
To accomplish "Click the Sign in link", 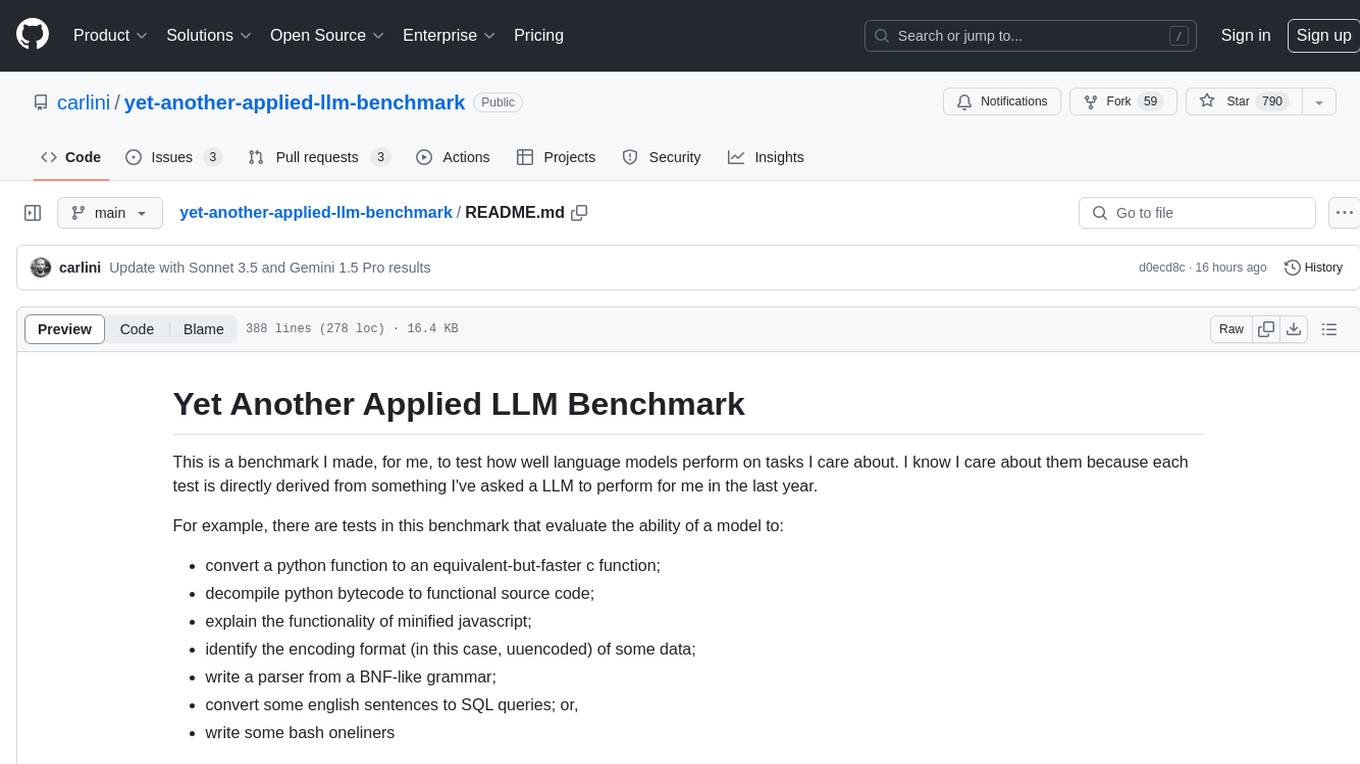I will pyautogui.click(x=1245, y=35).
